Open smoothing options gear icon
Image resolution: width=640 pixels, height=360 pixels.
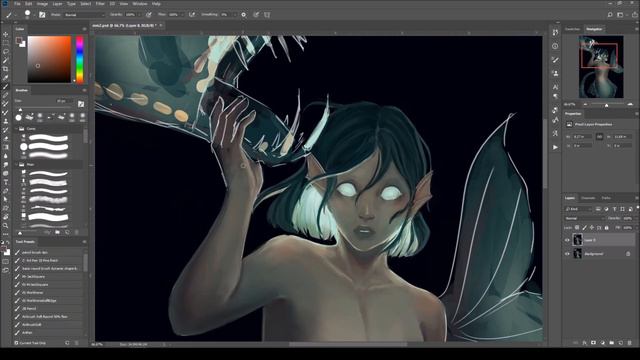coord(244,15)
